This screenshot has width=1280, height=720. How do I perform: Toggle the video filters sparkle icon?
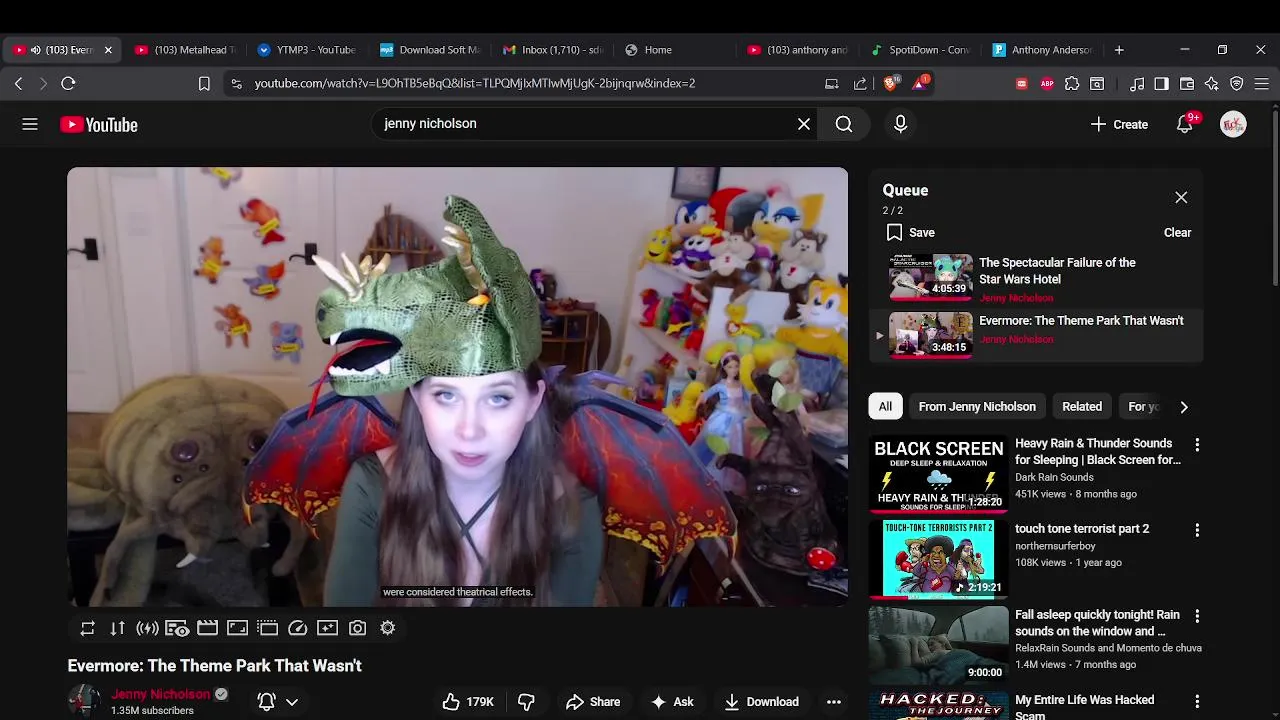tap(327, 628)
